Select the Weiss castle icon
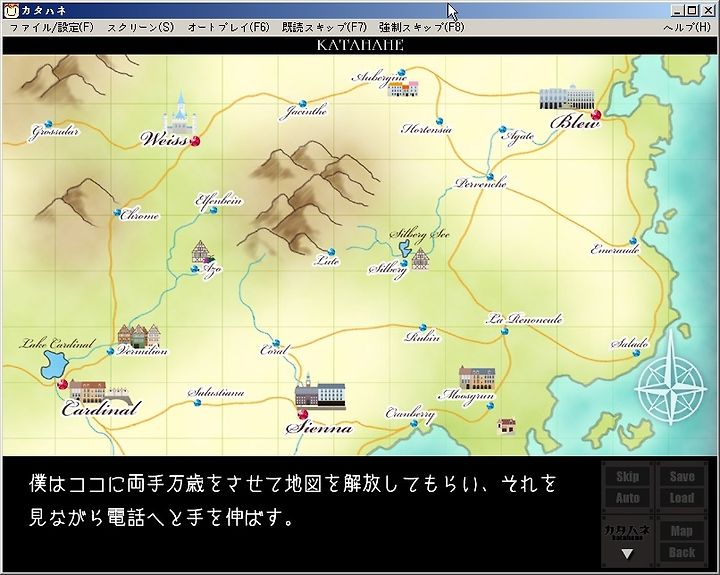This screenshot has width=720, height=575. coord(180,113)
